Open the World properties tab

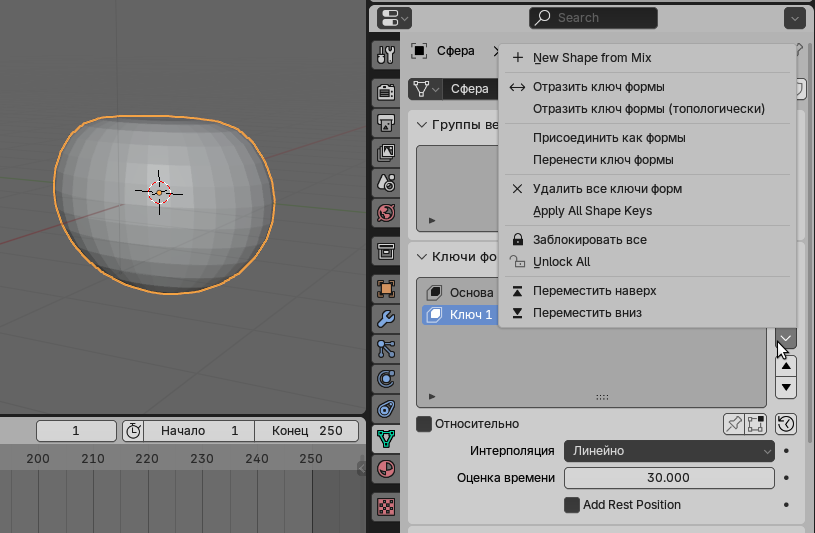386,213
